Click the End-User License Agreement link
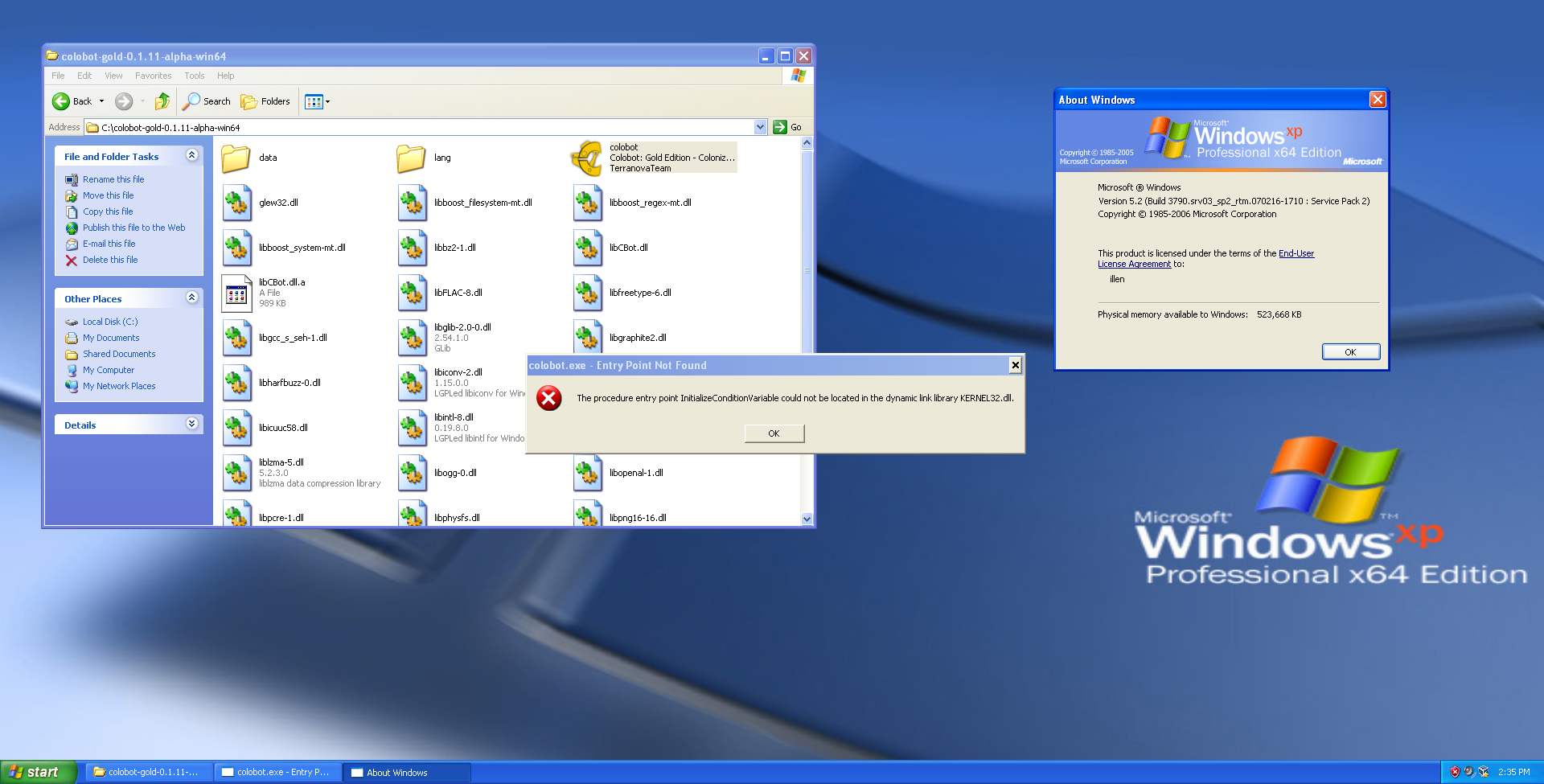This screenshot has height=784, width=1544. tap(1296, 253)
